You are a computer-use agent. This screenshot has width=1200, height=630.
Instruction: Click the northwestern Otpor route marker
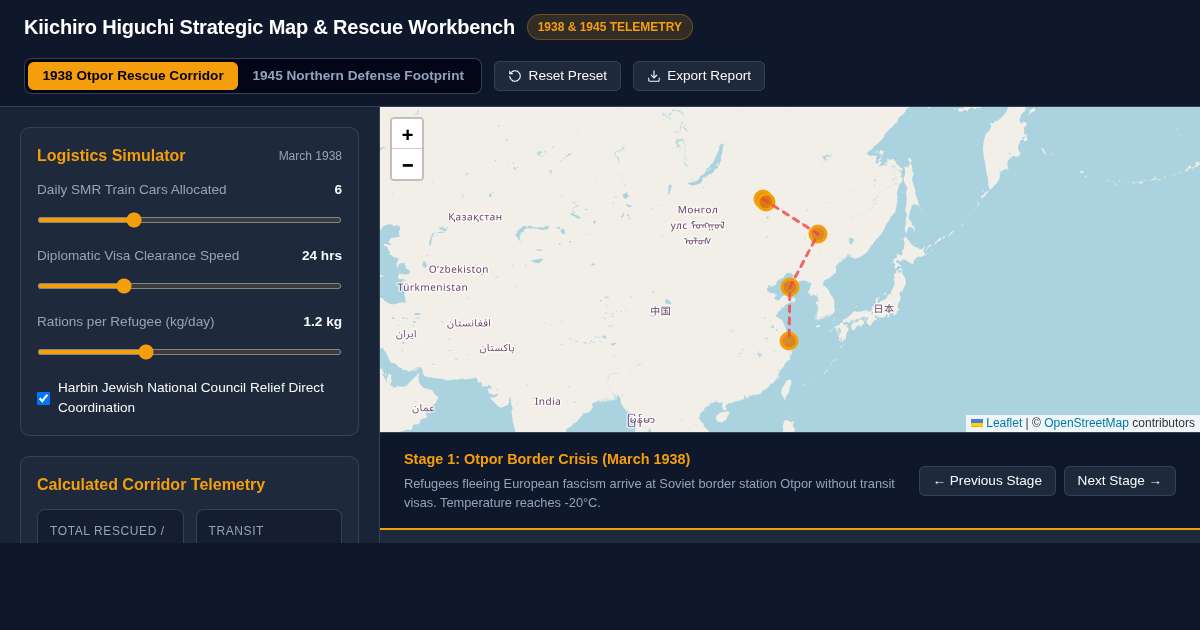764,200
